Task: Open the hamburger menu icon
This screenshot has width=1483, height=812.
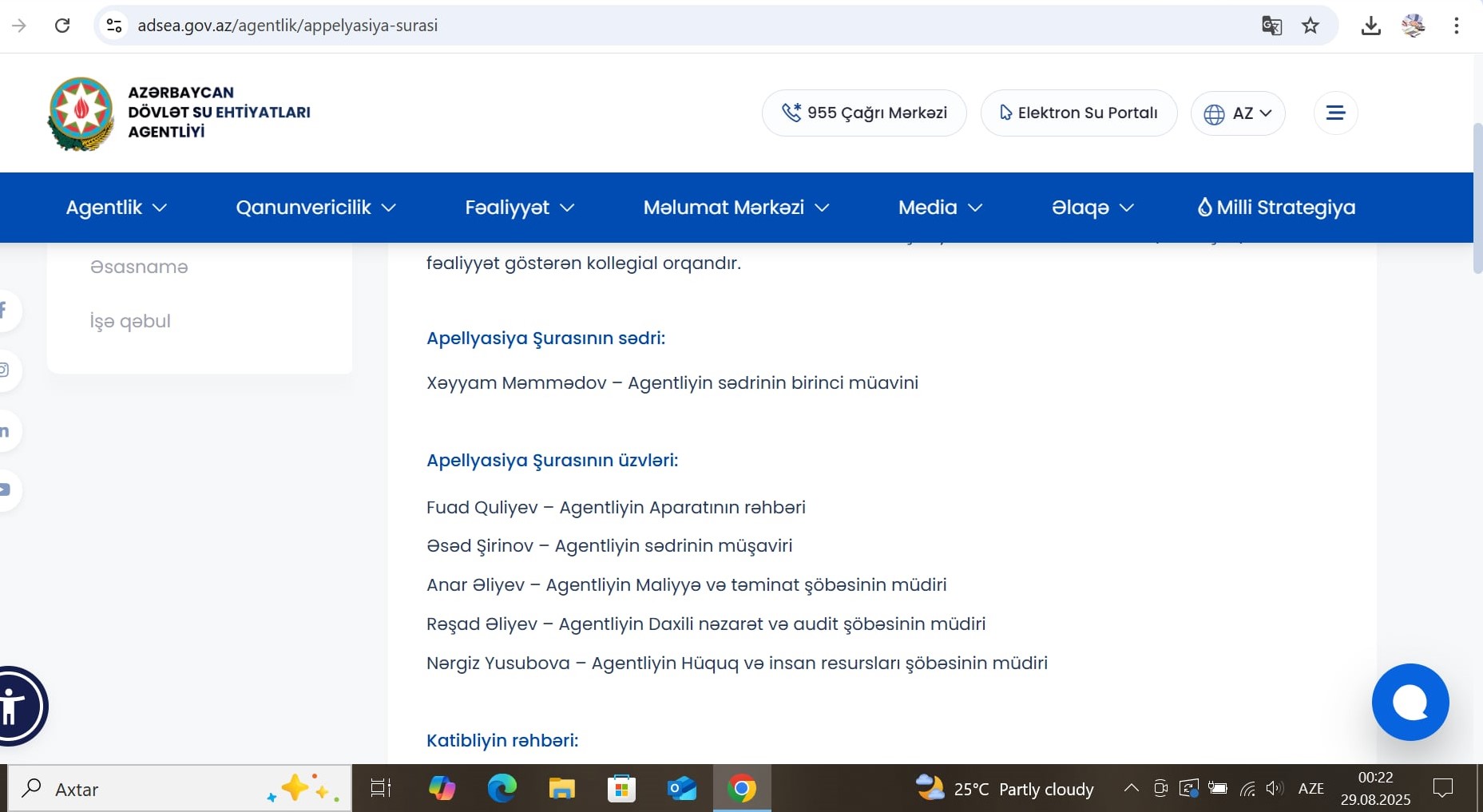Action: [1335, 113]
